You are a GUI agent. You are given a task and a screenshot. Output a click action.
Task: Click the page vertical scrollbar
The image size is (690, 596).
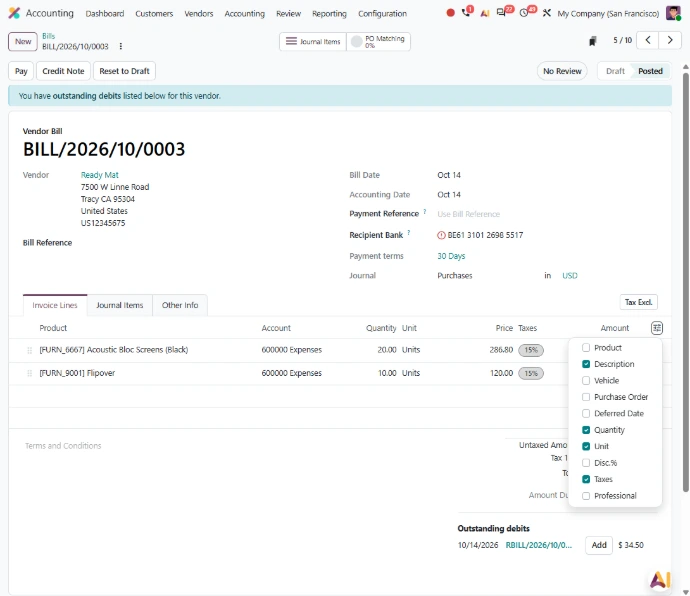pyautogui.click(x=686, y=282)
